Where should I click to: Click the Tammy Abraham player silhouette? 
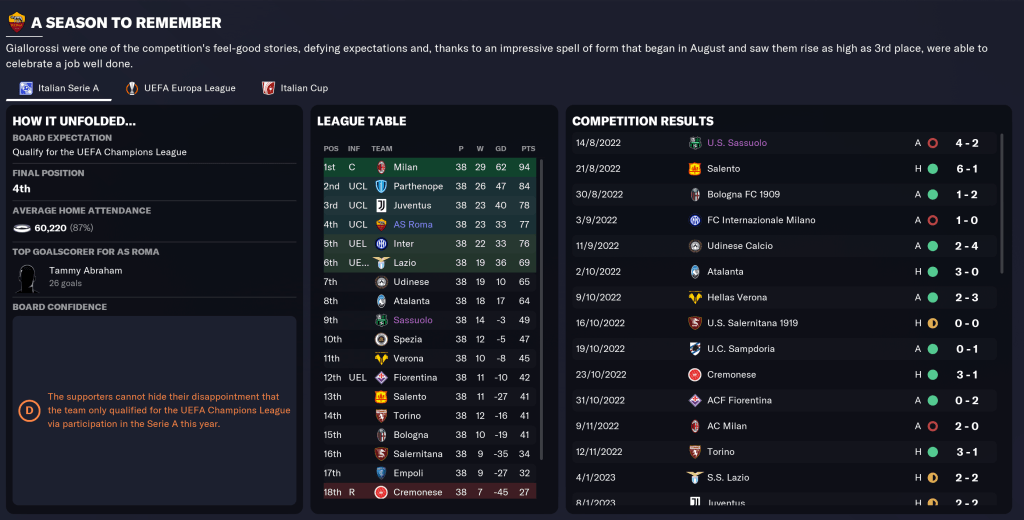pyautogui.click(x=27, y=276)
